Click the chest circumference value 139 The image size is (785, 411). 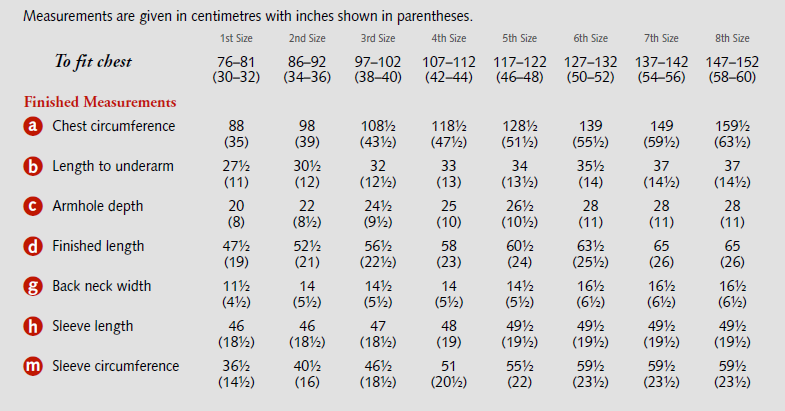[x=591, y=126]
